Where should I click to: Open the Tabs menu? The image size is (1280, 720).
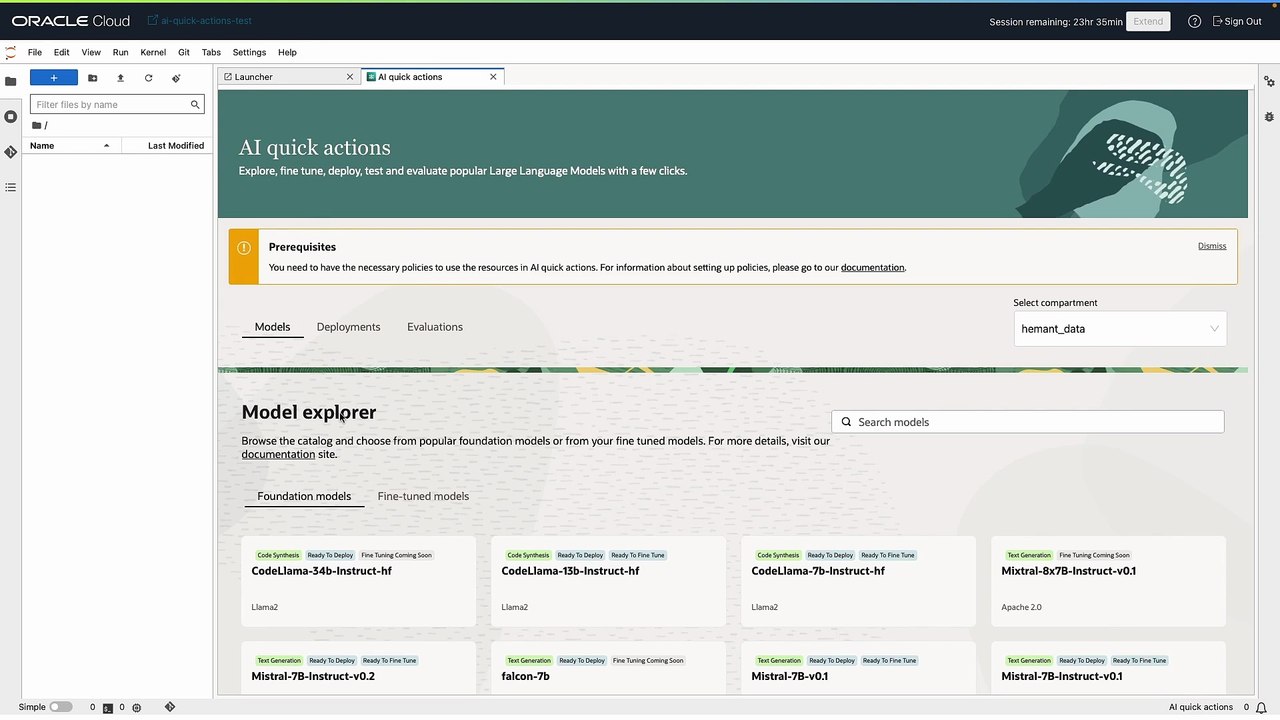coord(211,52)
